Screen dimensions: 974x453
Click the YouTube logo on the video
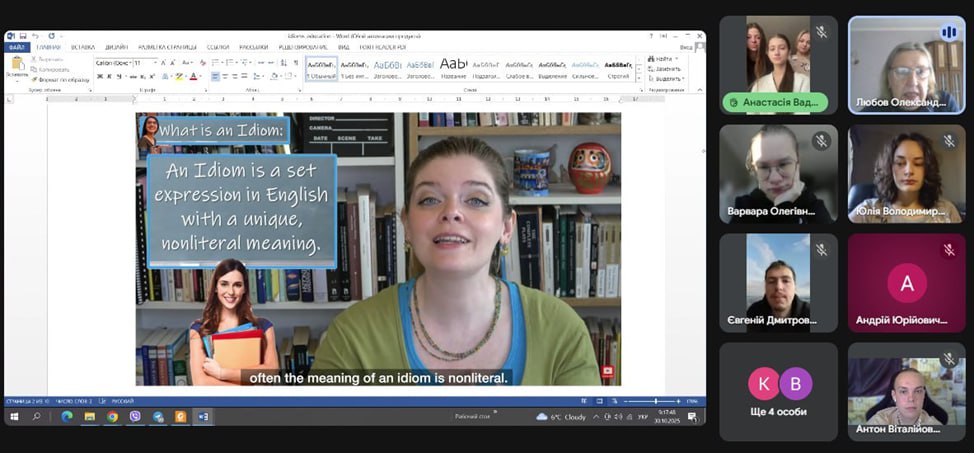point(607,371)
